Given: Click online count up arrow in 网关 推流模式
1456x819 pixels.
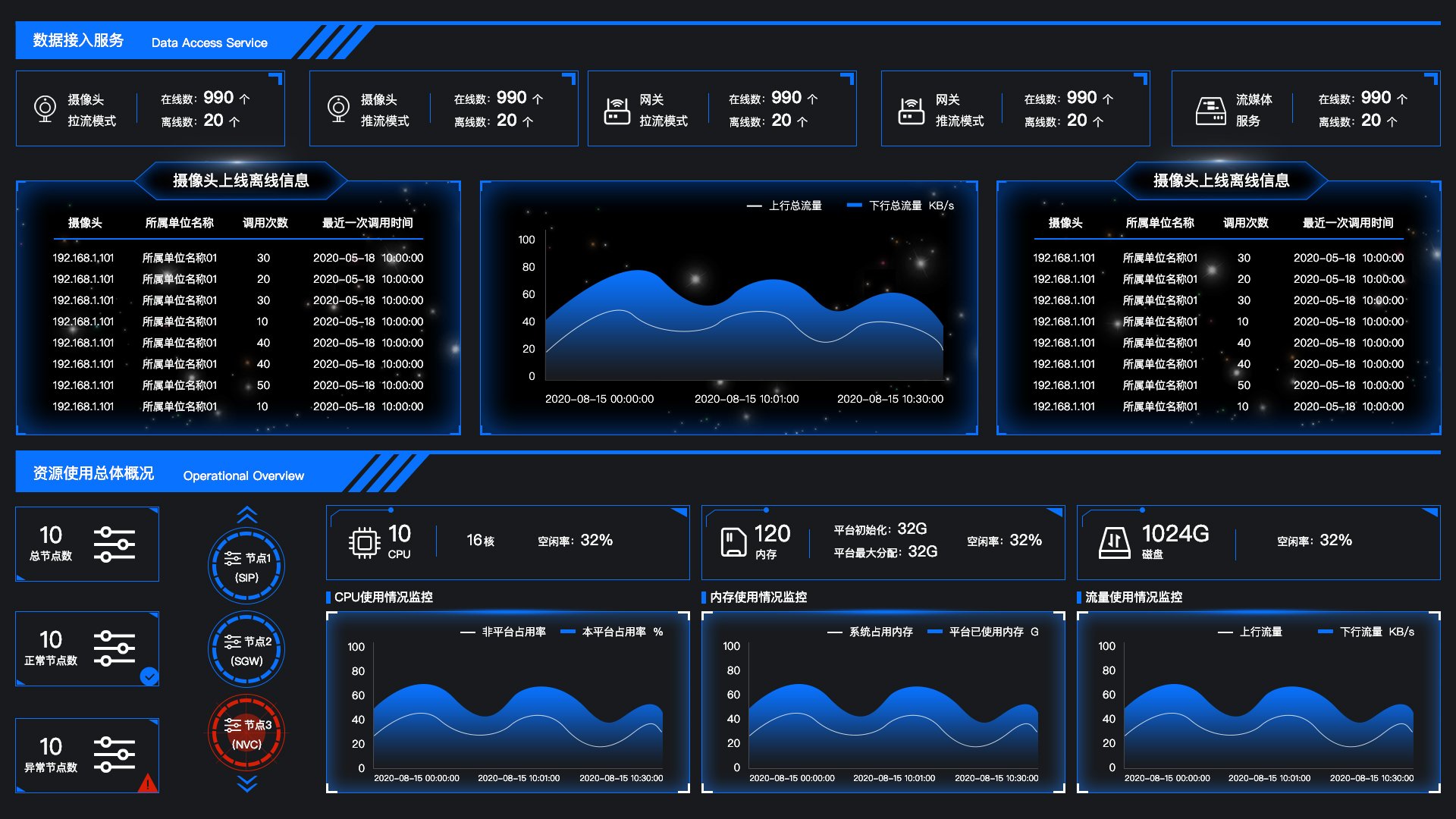Looking at the screenshot, I should (x=1108, y=99).
